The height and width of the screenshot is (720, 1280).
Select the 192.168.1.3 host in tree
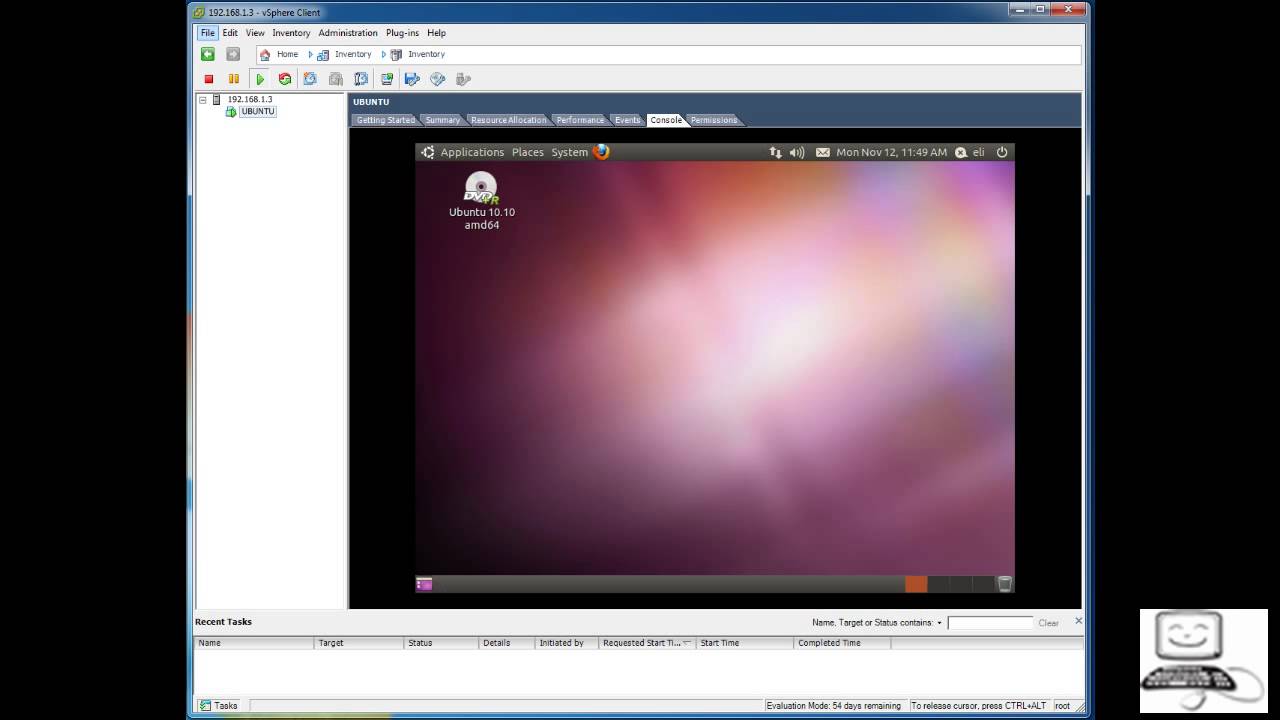click(x=249, y=100)
